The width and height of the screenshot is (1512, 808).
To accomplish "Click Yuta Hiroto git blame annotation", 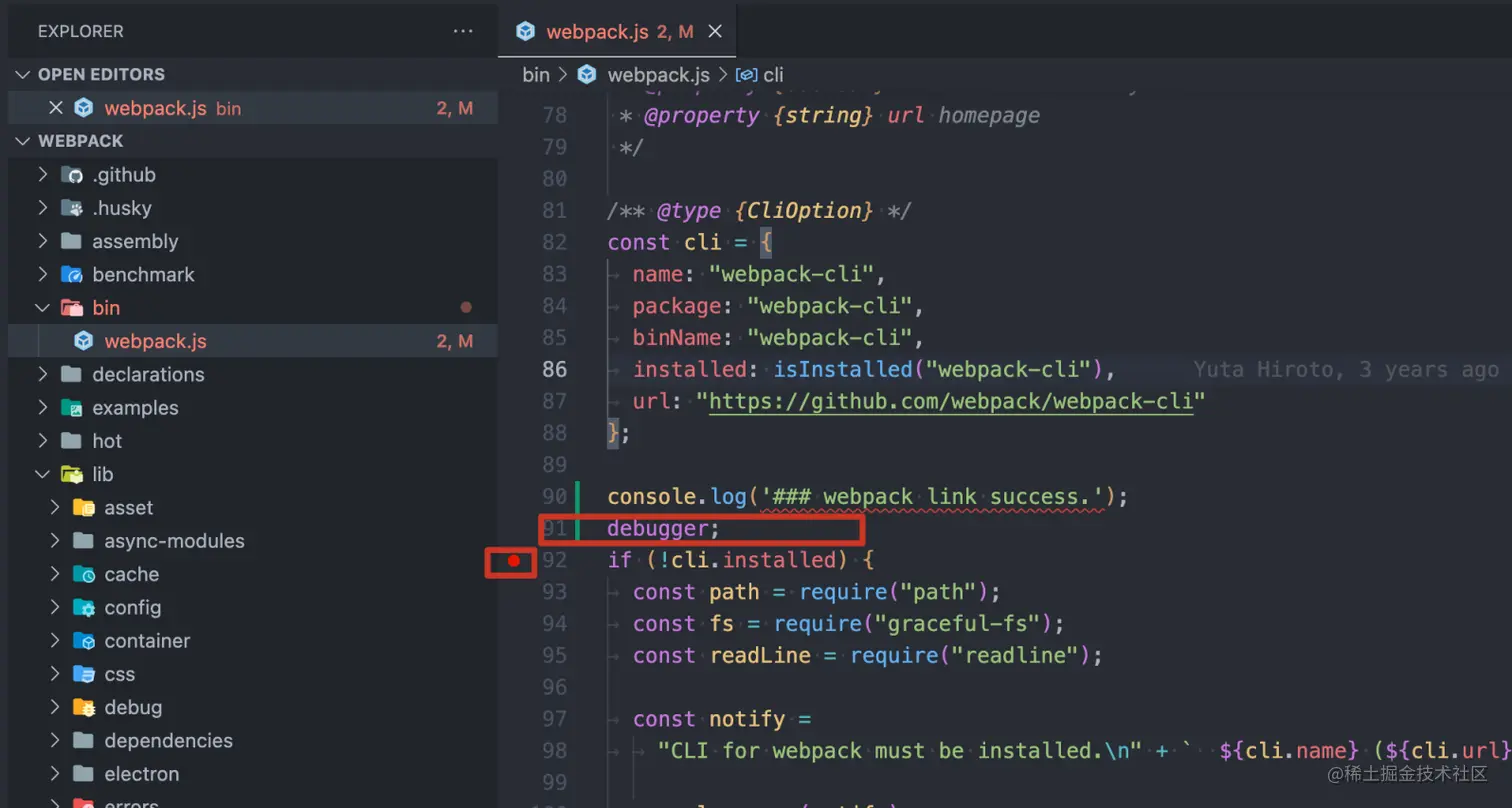I will point(1346,370).
